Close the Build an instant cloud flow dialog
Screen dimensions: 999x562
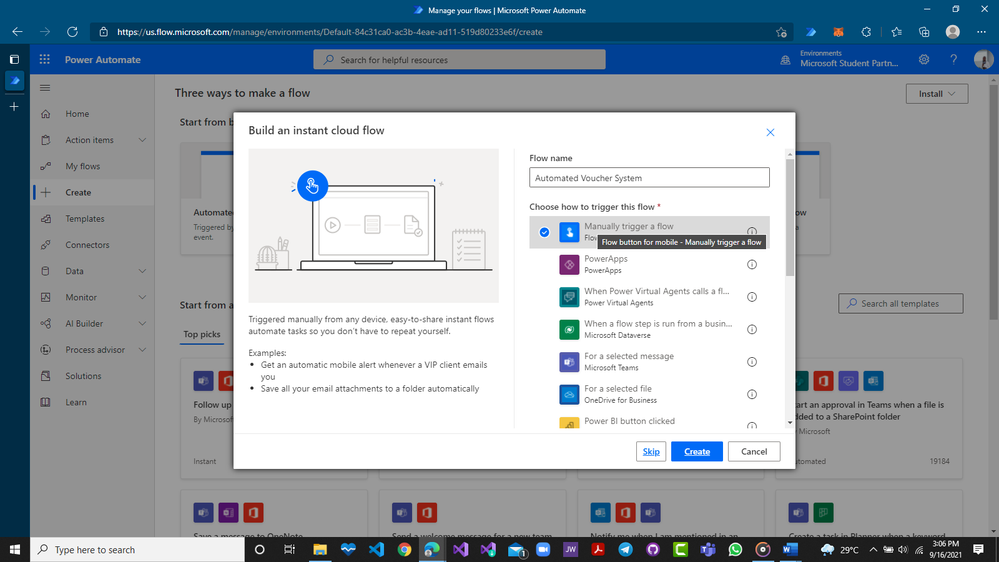click(x=770, y=133)
